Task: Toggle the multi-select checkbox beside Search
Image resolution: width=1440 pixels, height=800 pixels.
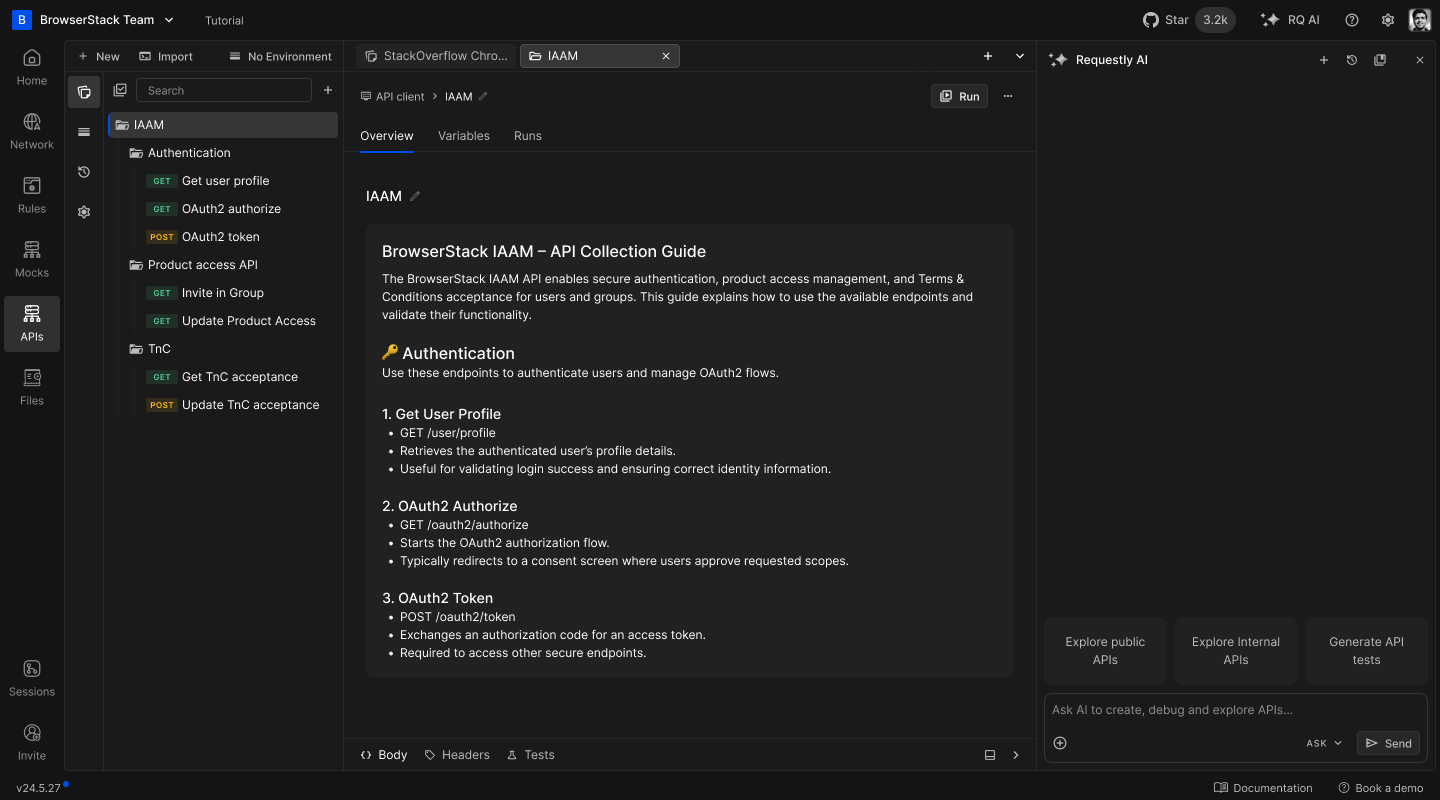Action: [120, 90]
